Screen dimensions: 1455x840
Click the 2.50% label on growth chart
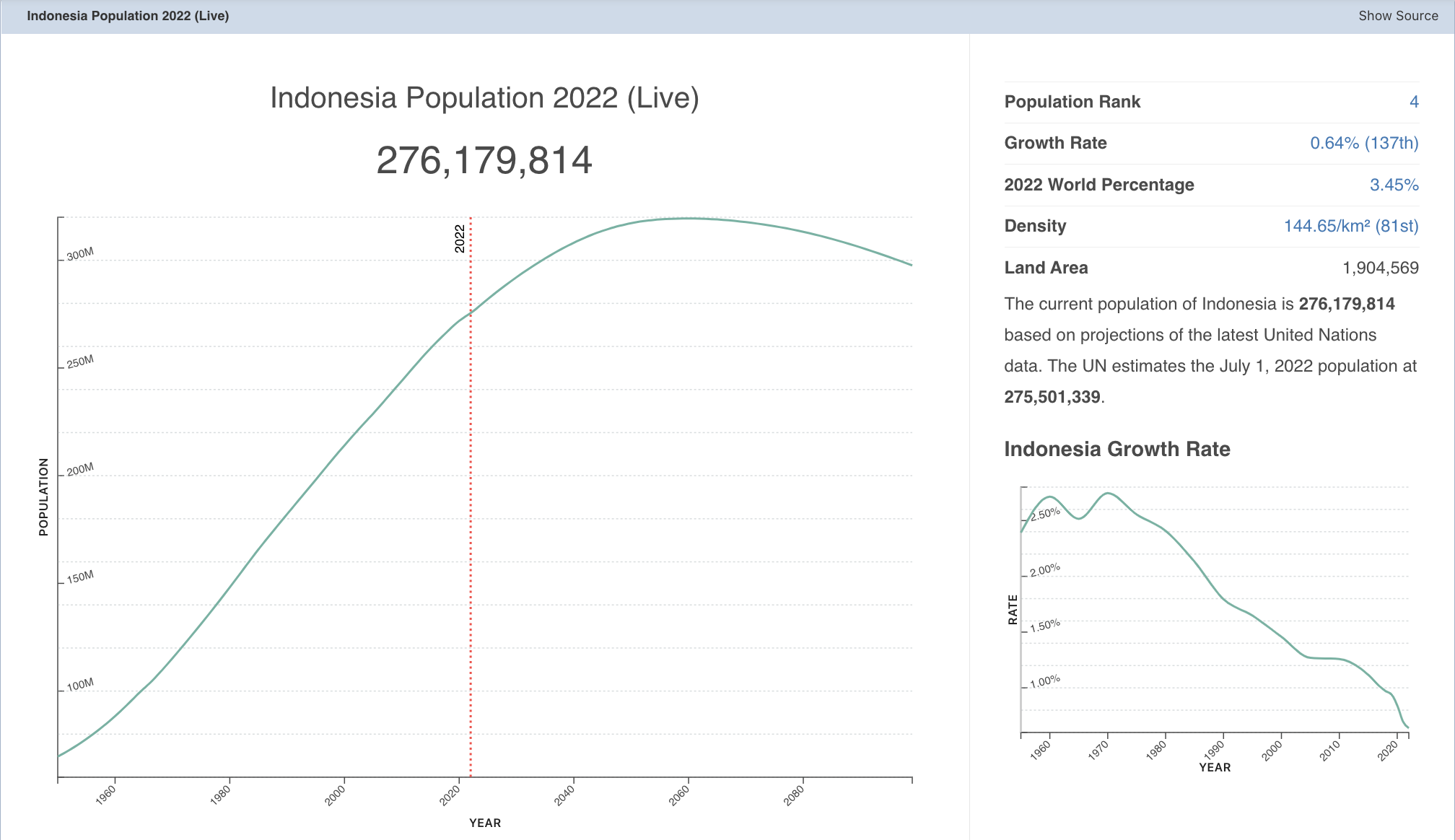pos(1044,514)
